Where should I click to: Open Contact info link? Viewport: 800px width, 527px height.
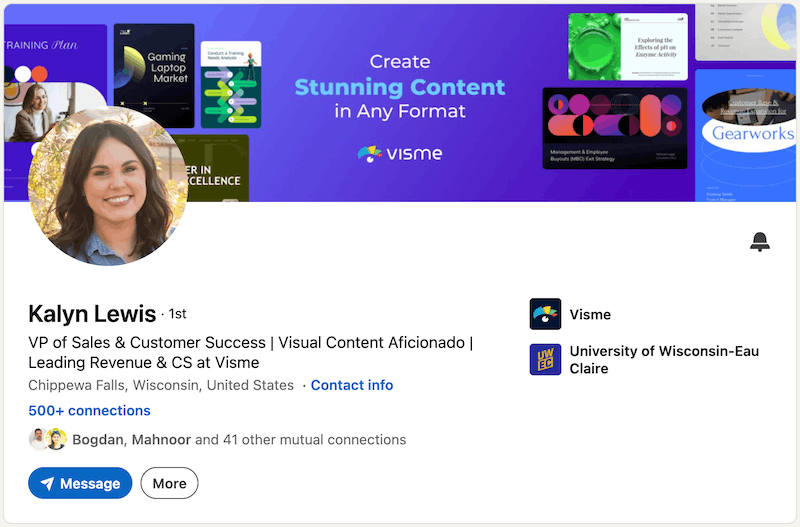352,385
